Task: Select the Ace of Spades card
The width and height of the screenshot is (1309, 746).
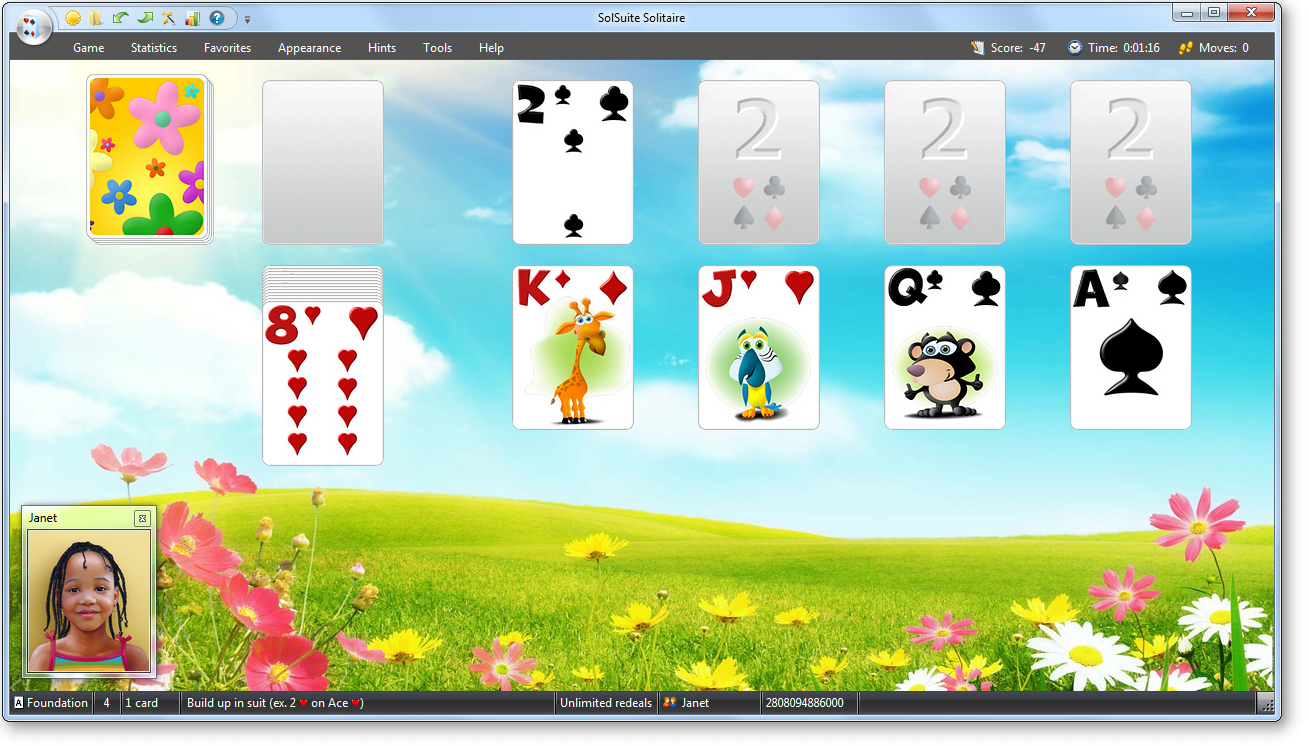Action: click(x=1130, y=347)
